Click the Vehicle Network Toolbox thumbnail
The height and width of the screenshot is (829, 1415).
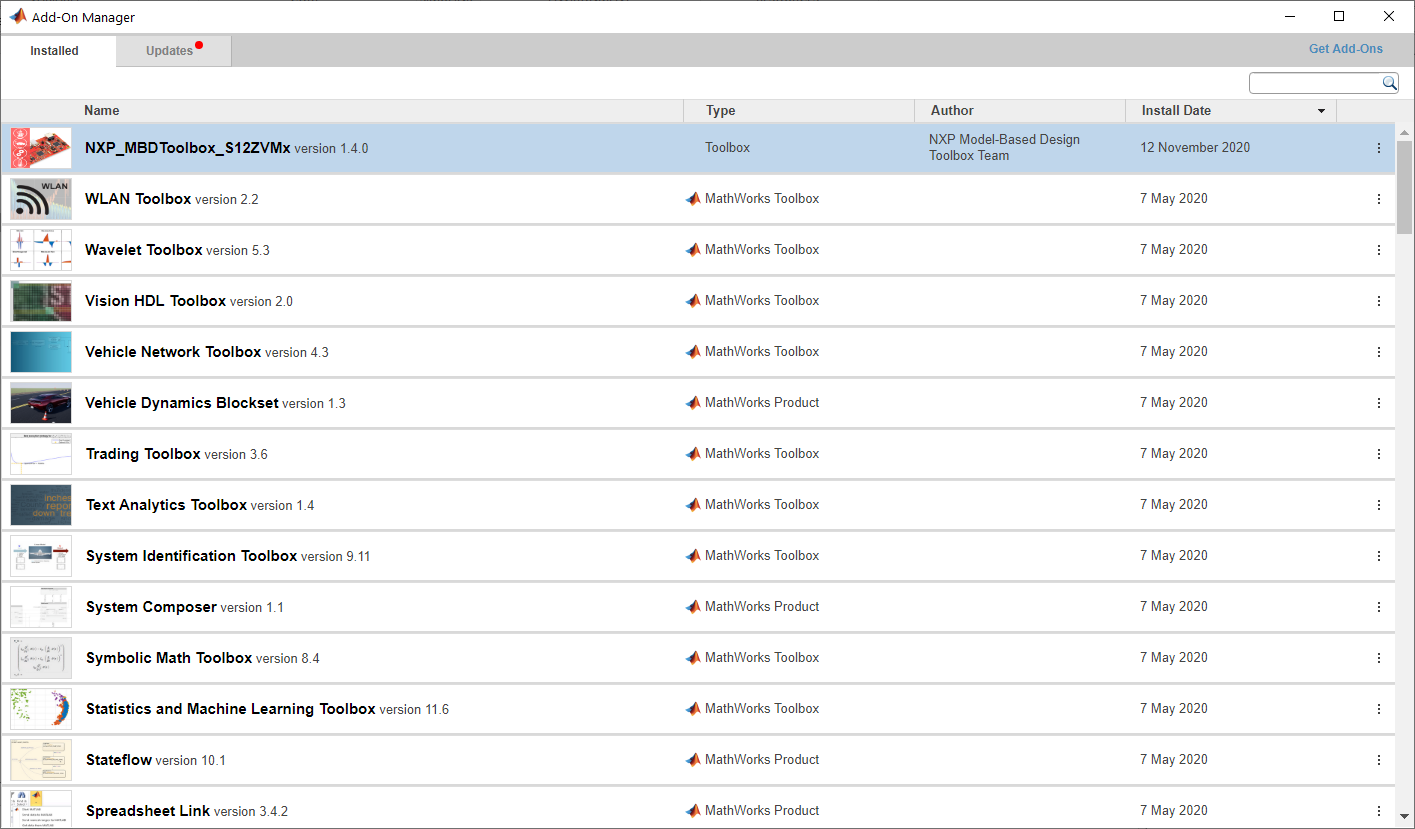tap(40, 351)
